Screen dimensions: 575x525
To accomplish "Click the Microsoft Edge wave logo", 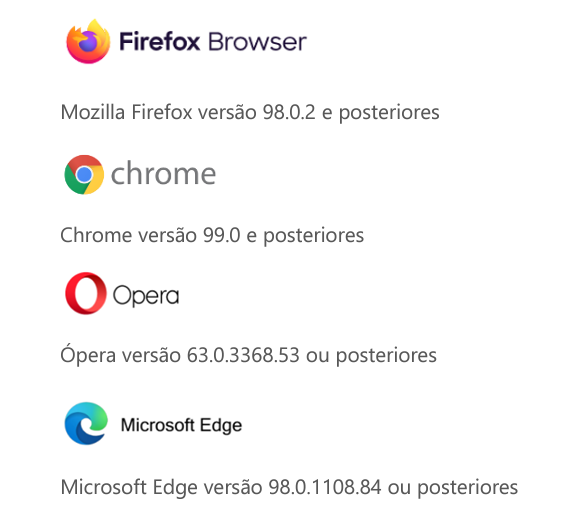I will [x=86, y=423].
